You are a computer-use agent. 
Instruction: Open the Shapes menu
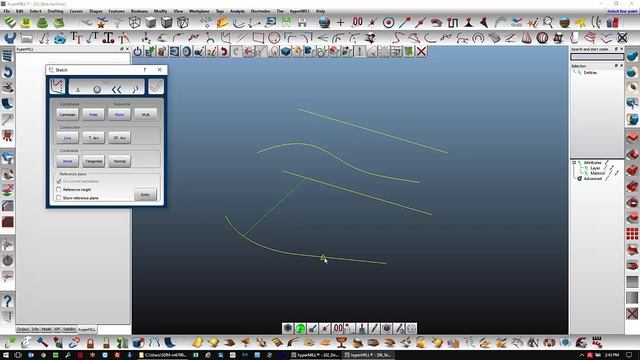tap(96, 11)
